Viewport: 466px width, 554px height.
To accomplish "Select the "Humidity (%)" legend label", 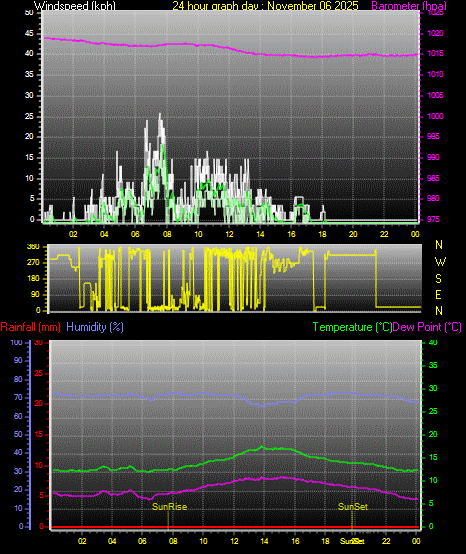I will [95, 327].
